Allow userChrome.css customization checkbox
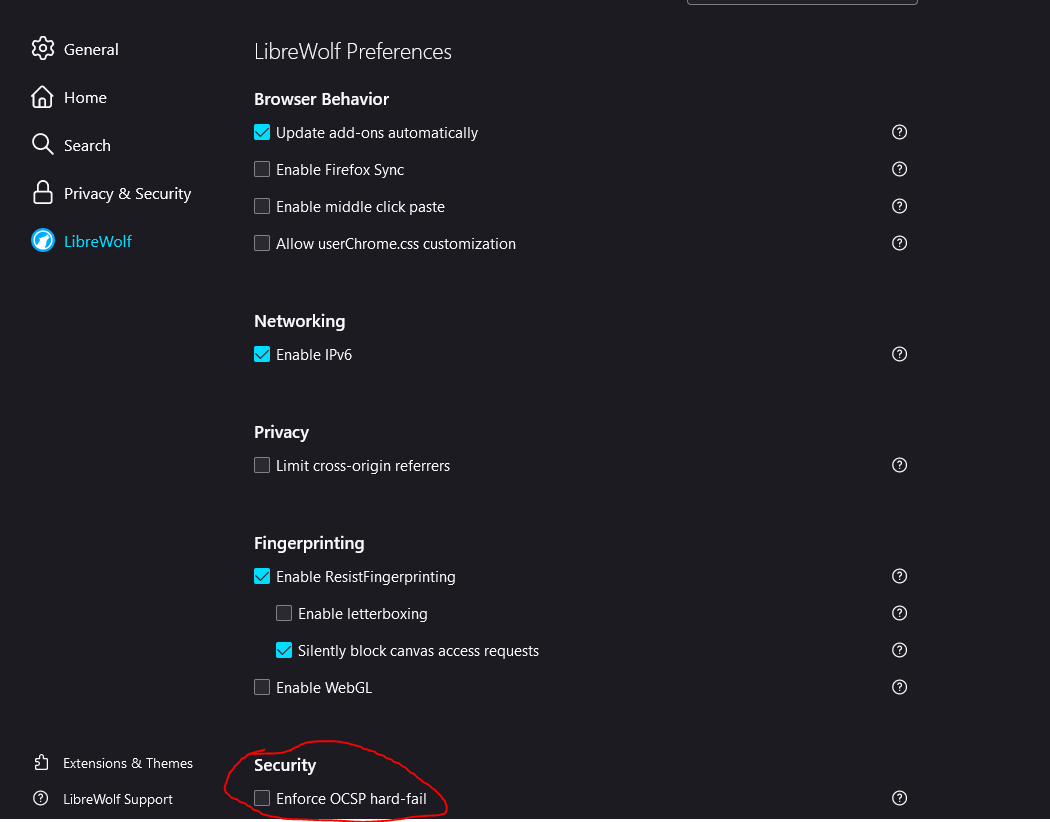Viewport: 1050px width, 822px height. 262,242
